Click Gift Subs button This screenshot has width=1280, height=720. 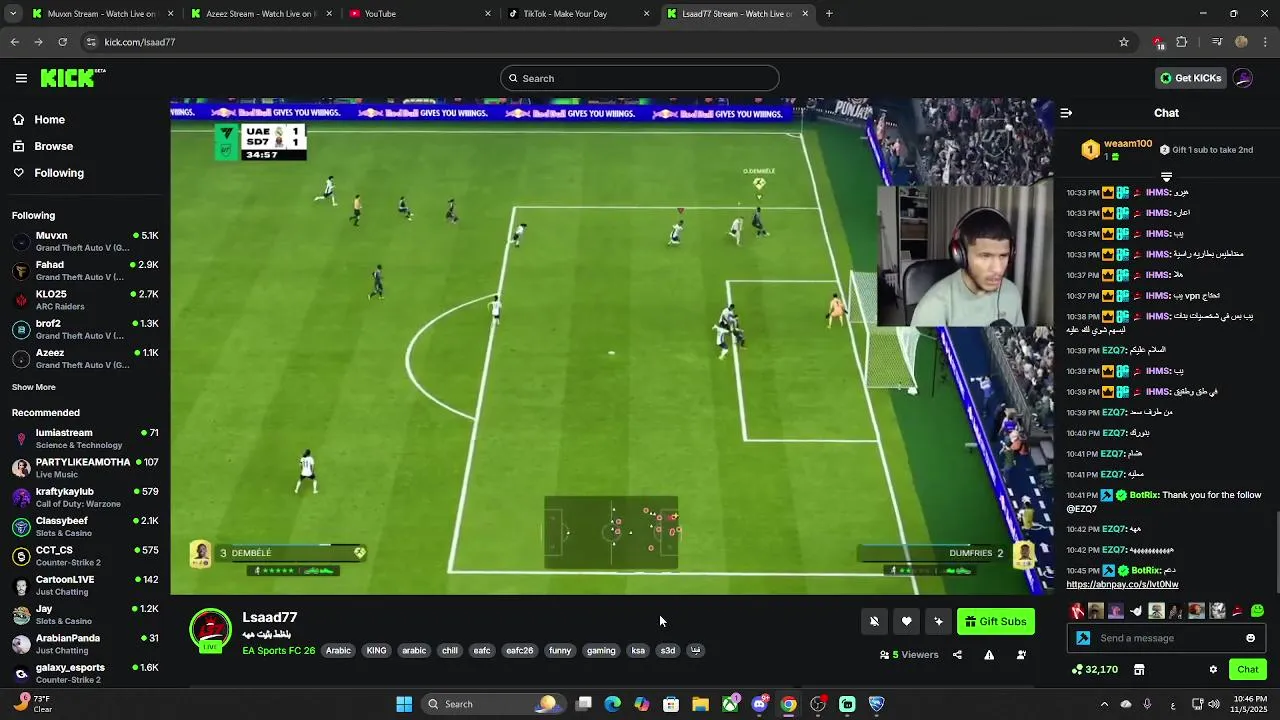(x=995, y=621)
